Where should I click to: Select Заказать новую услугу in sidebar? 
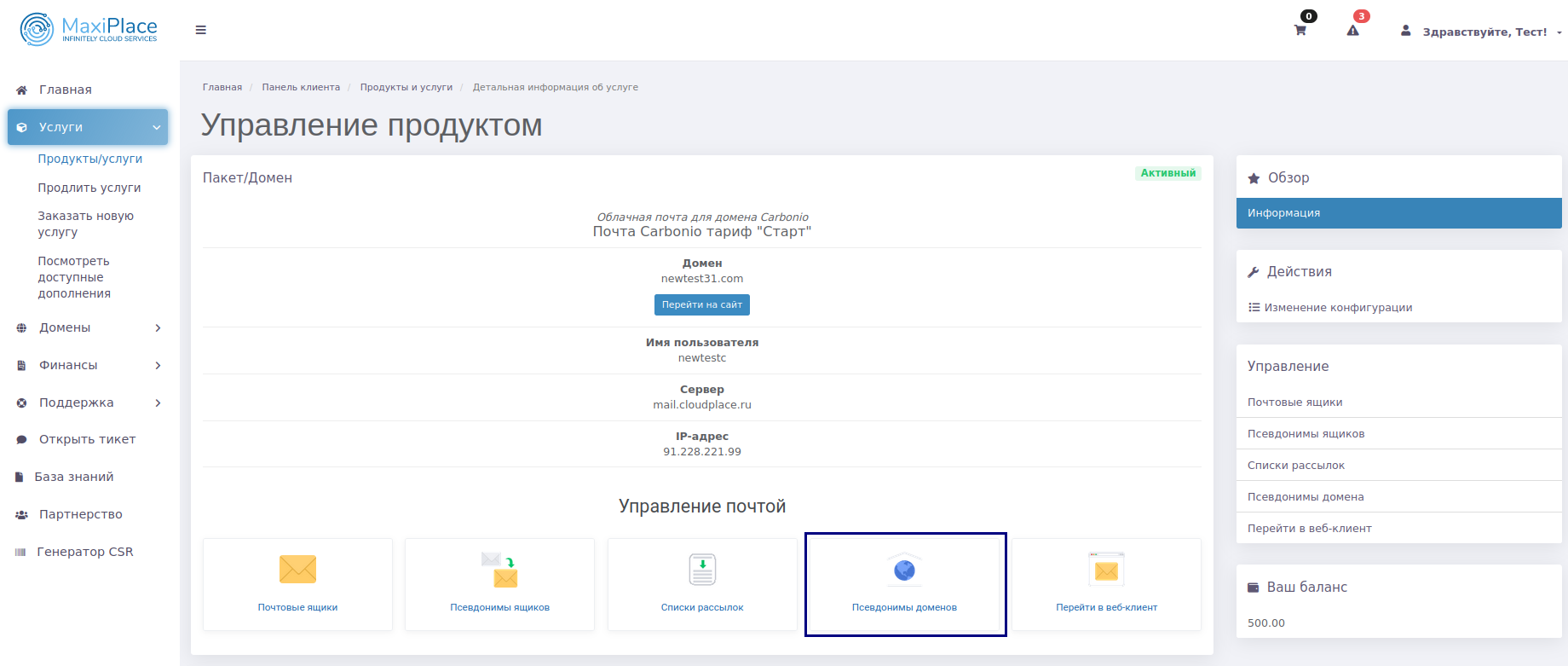pos(85,223)
